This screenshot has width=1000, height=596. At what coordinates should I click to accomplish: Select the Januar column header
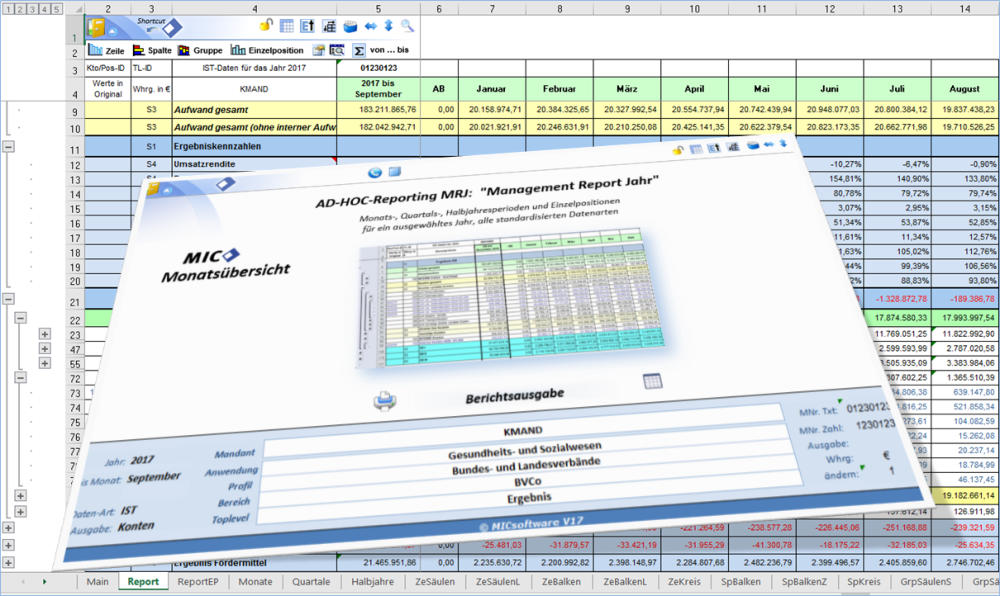[492, 89]
